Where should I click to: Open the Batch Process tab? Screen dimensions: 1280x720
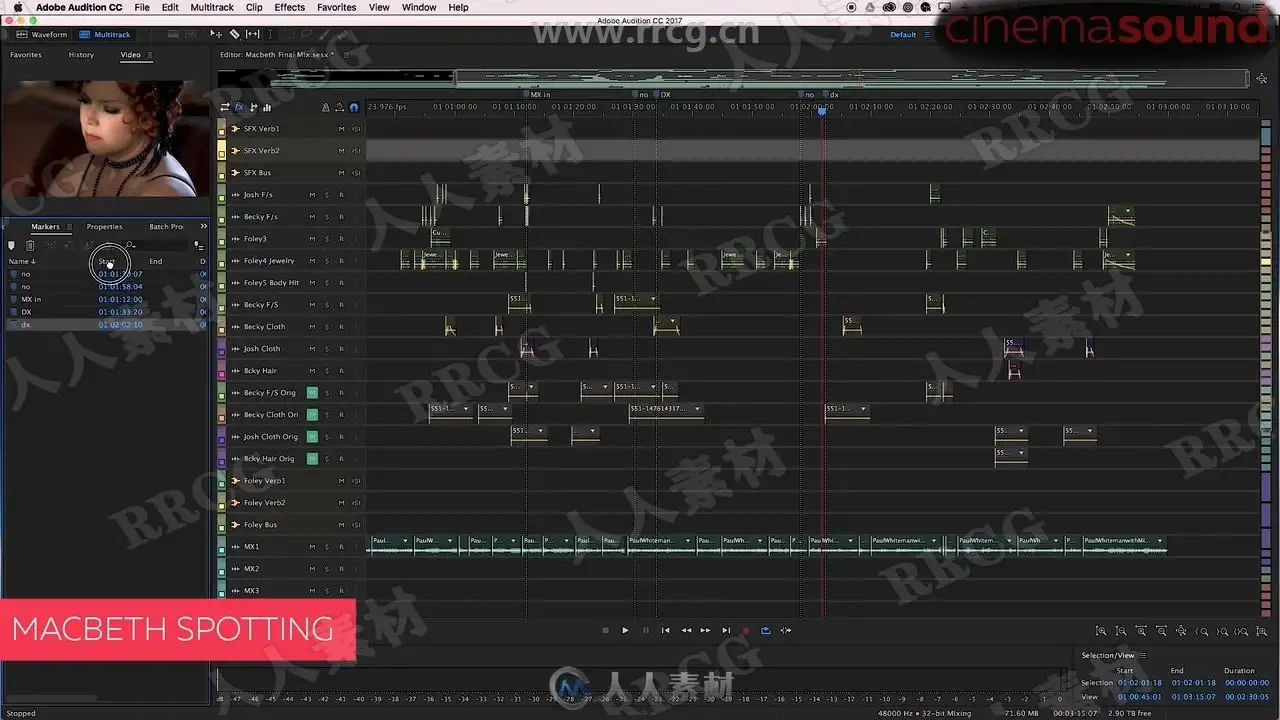[x=166, y=227]
